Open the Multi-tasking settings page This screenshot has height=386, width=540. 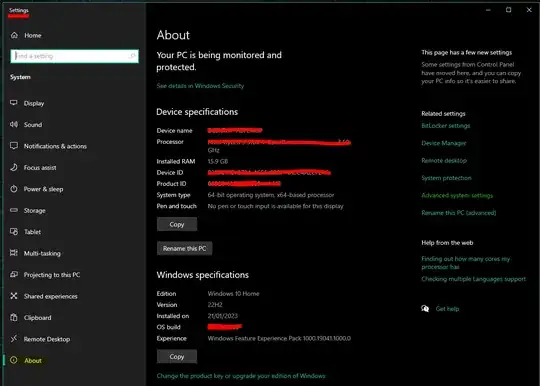pyautogui.click(x=42, y=253)
